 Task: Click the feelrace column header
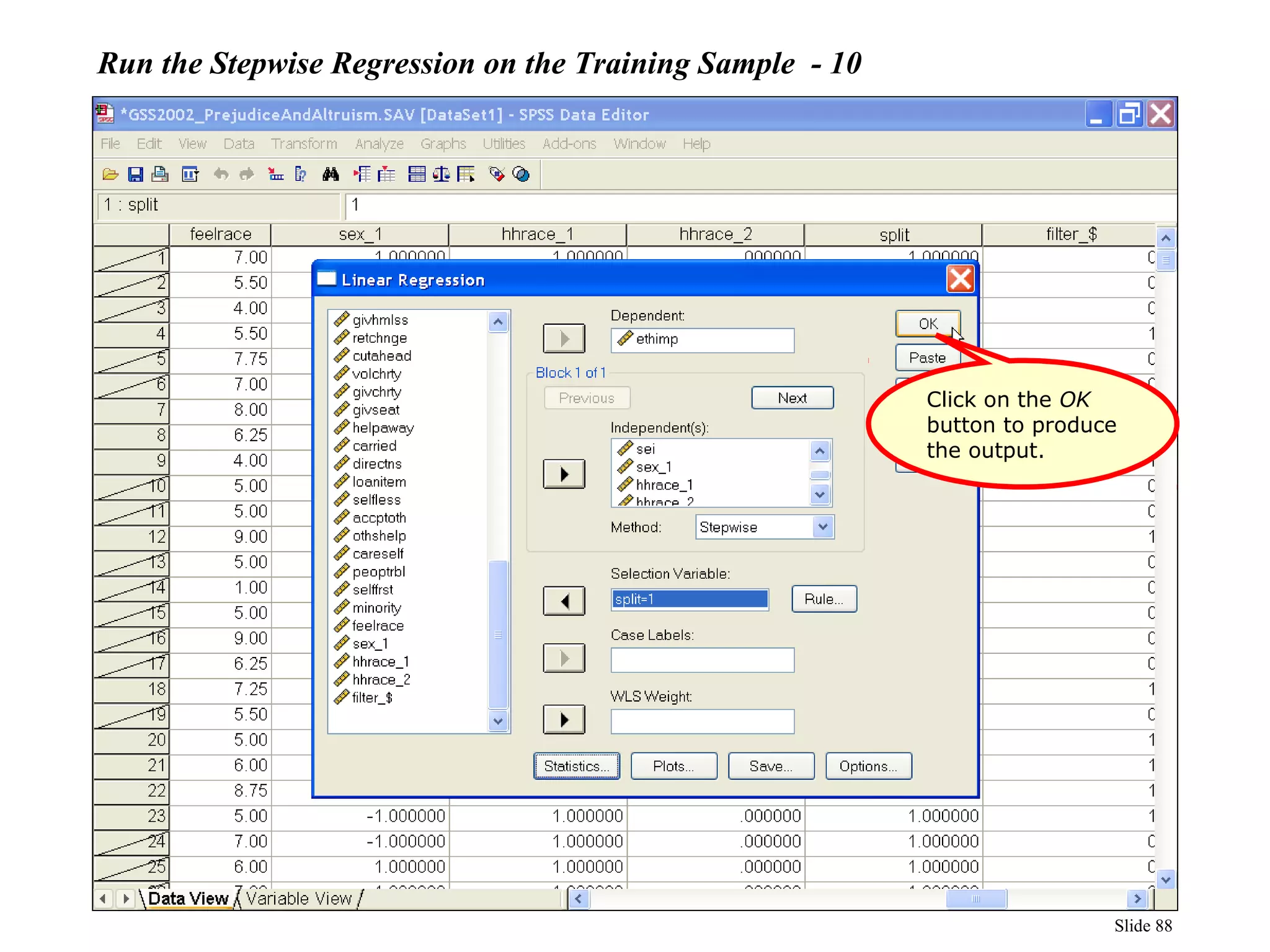pyautogui.click(x=220, y=234)
